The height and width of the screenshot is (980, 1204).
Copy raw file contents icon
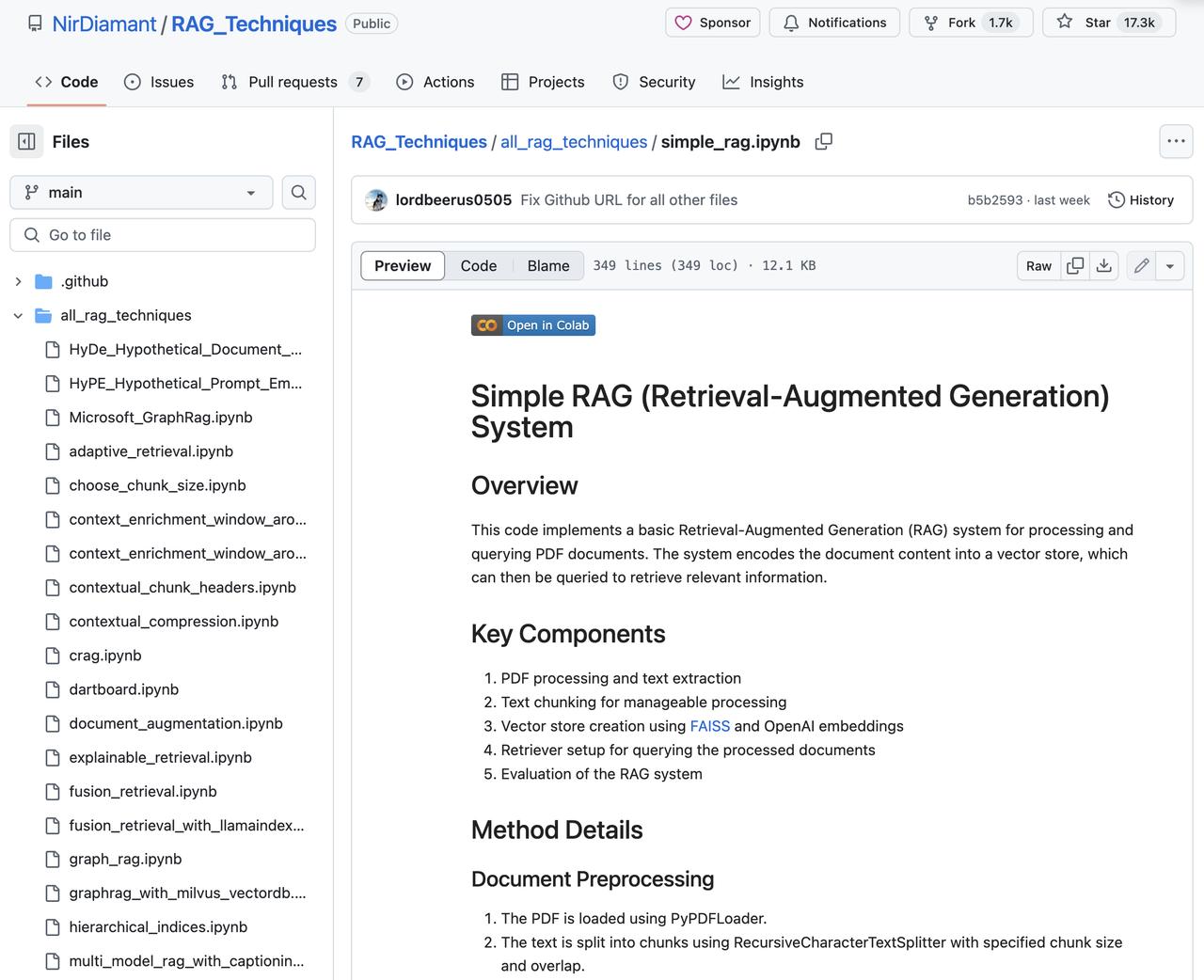[1075, 266]
